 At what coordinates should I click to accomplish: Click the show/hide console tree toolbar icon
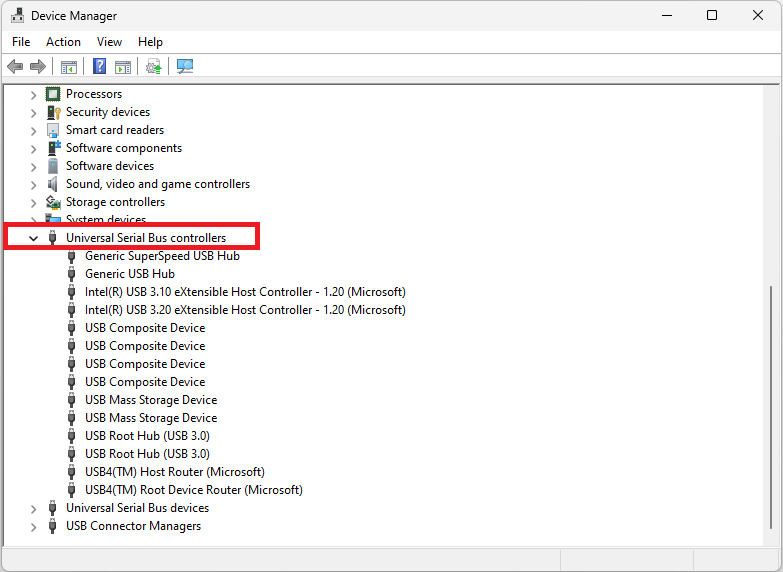click(x=69, y=66)
